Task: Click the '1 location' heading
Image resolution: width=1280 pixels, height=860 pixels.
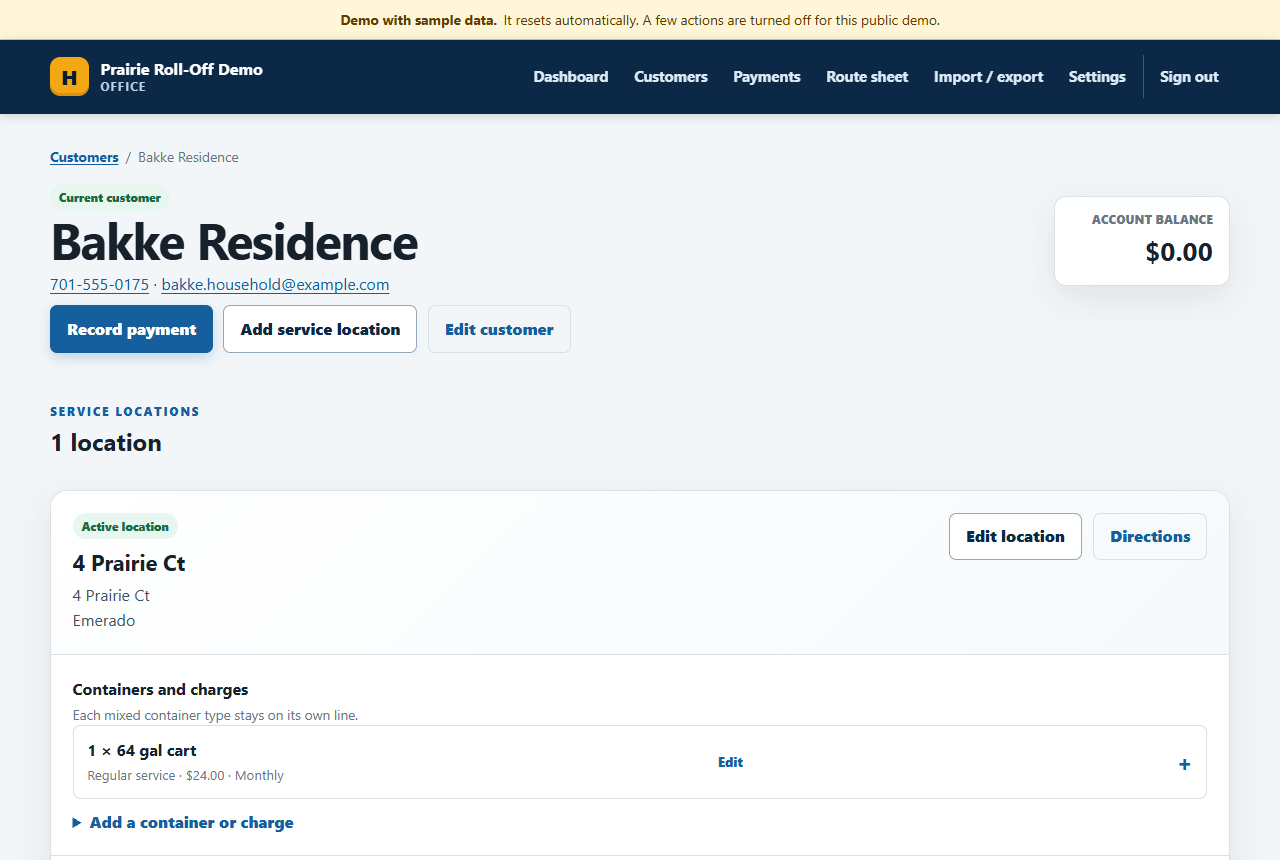Action: (x=106, y=443)
